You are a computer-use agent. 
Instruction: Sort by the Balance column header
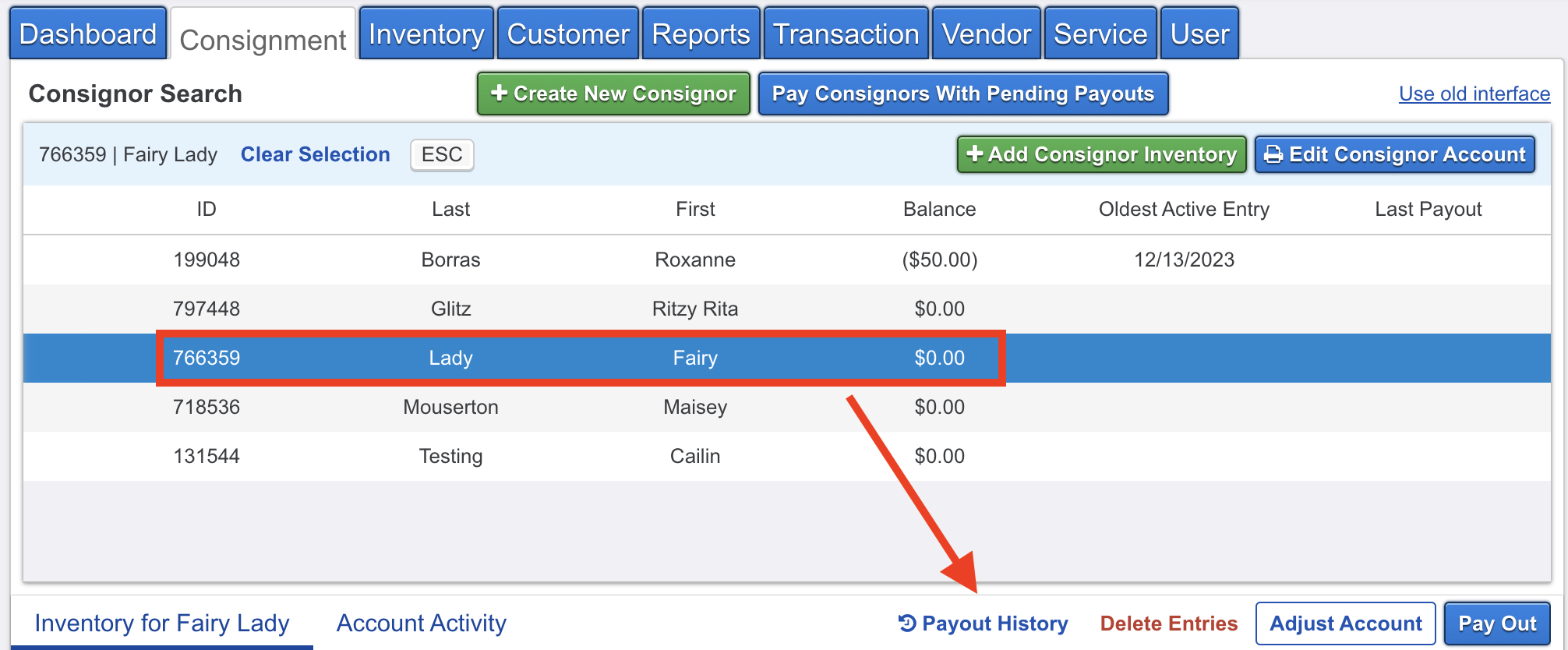point(939,209)
